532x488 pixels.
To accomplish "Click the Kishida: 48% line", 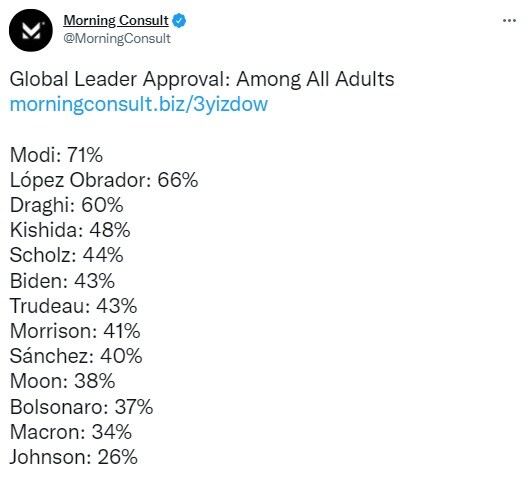I will [x=70, y=230].
